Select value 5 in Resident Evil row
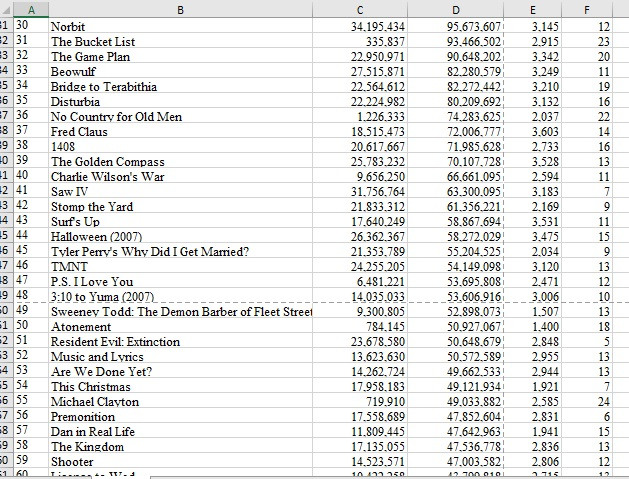This screenshot has width=629, height=479. [586, 341]
